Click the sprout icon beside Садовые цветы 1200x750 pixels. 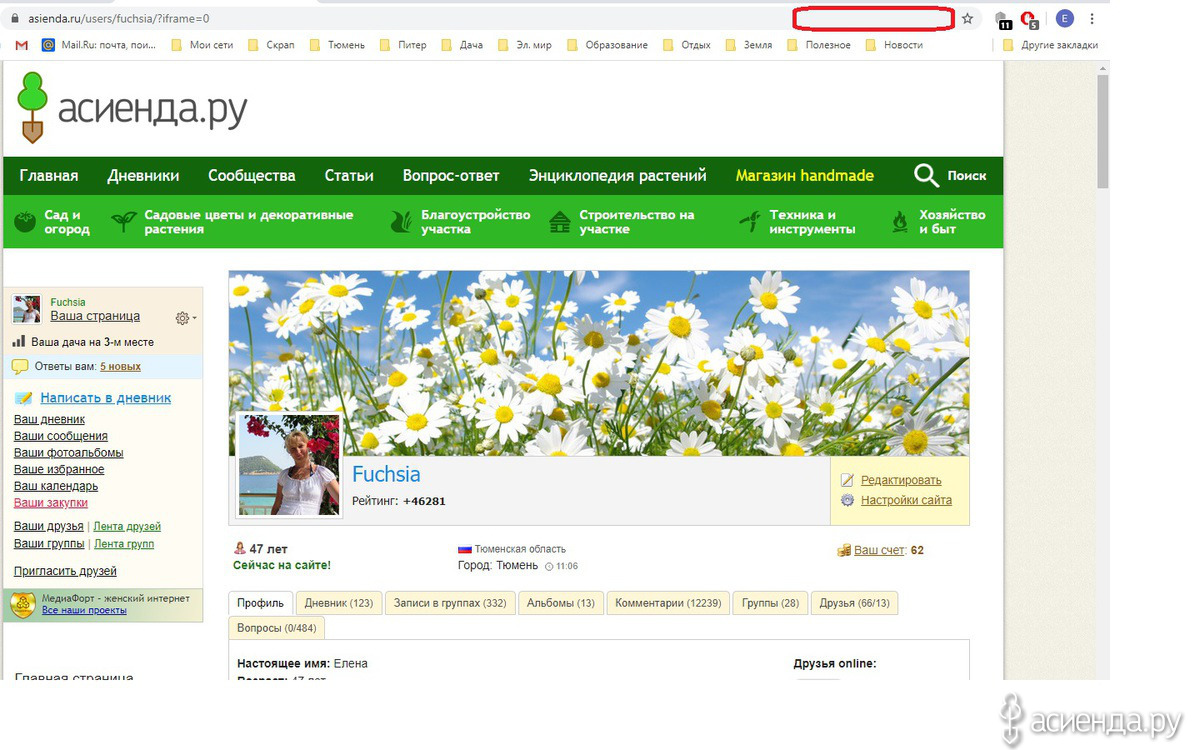click(124, 221)
